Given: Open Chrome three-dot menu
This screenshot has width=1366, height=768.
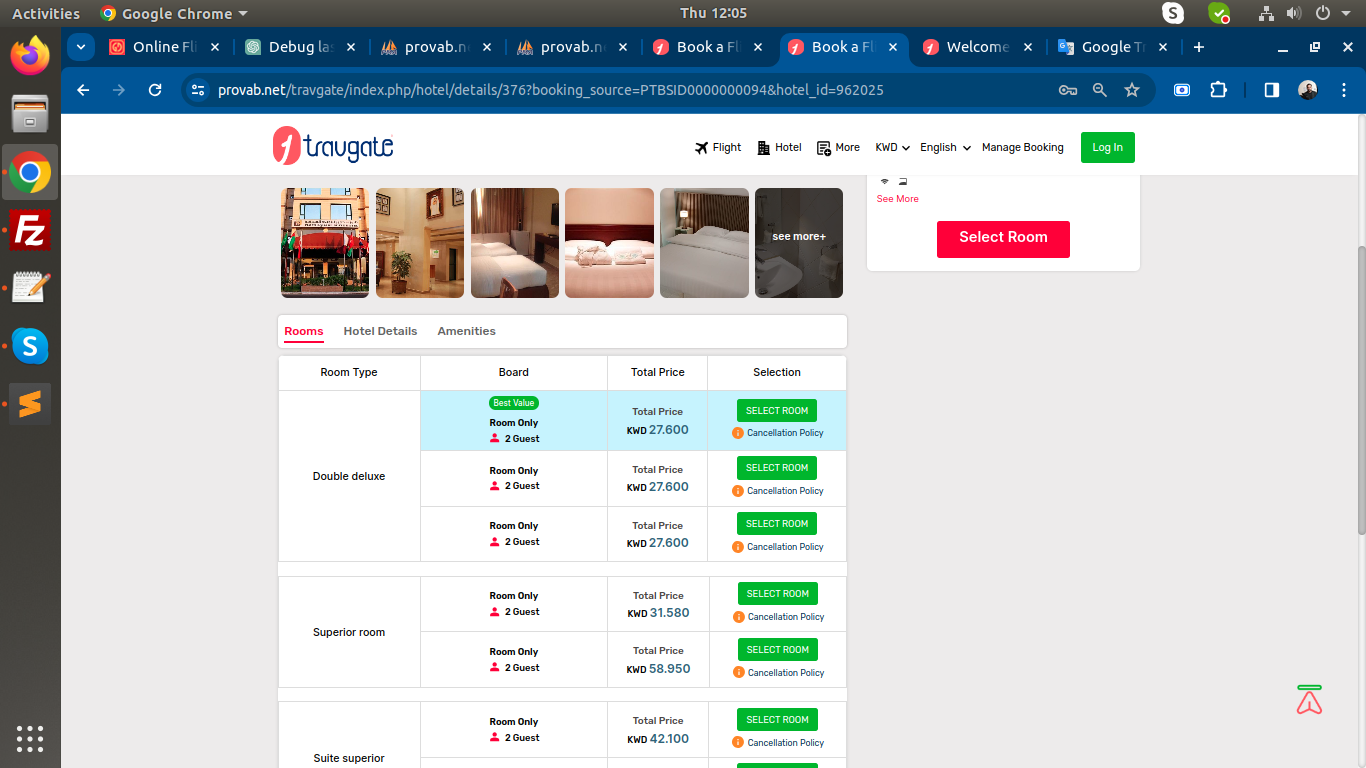Looking at the screenshot, I should [1342, 90].
